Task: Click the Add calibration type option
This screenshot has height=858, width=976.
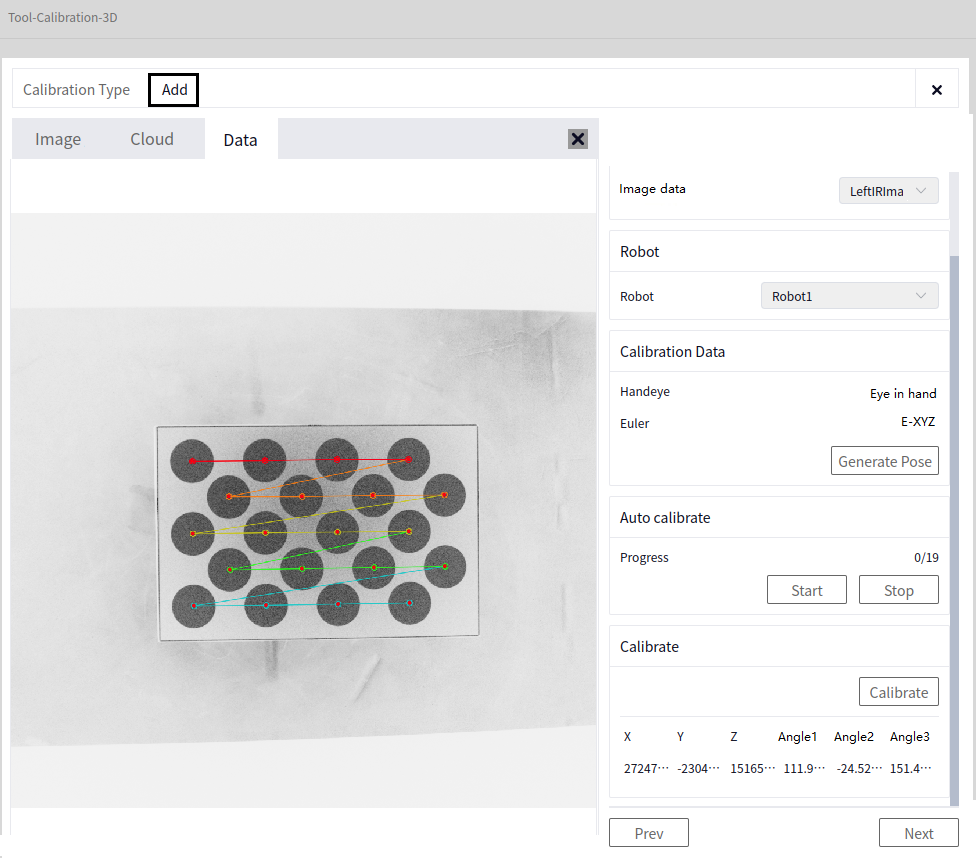Action: (x=174, y=90)
